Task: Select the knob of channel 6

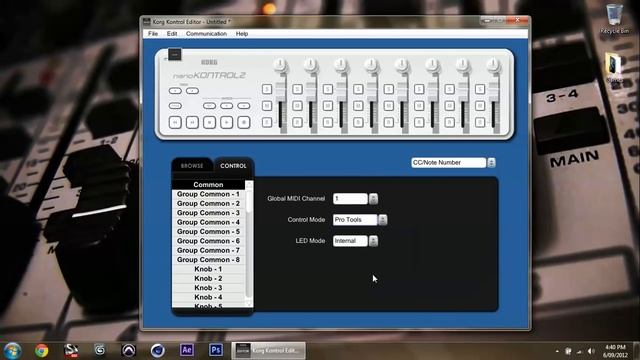Action: [432, 64]
